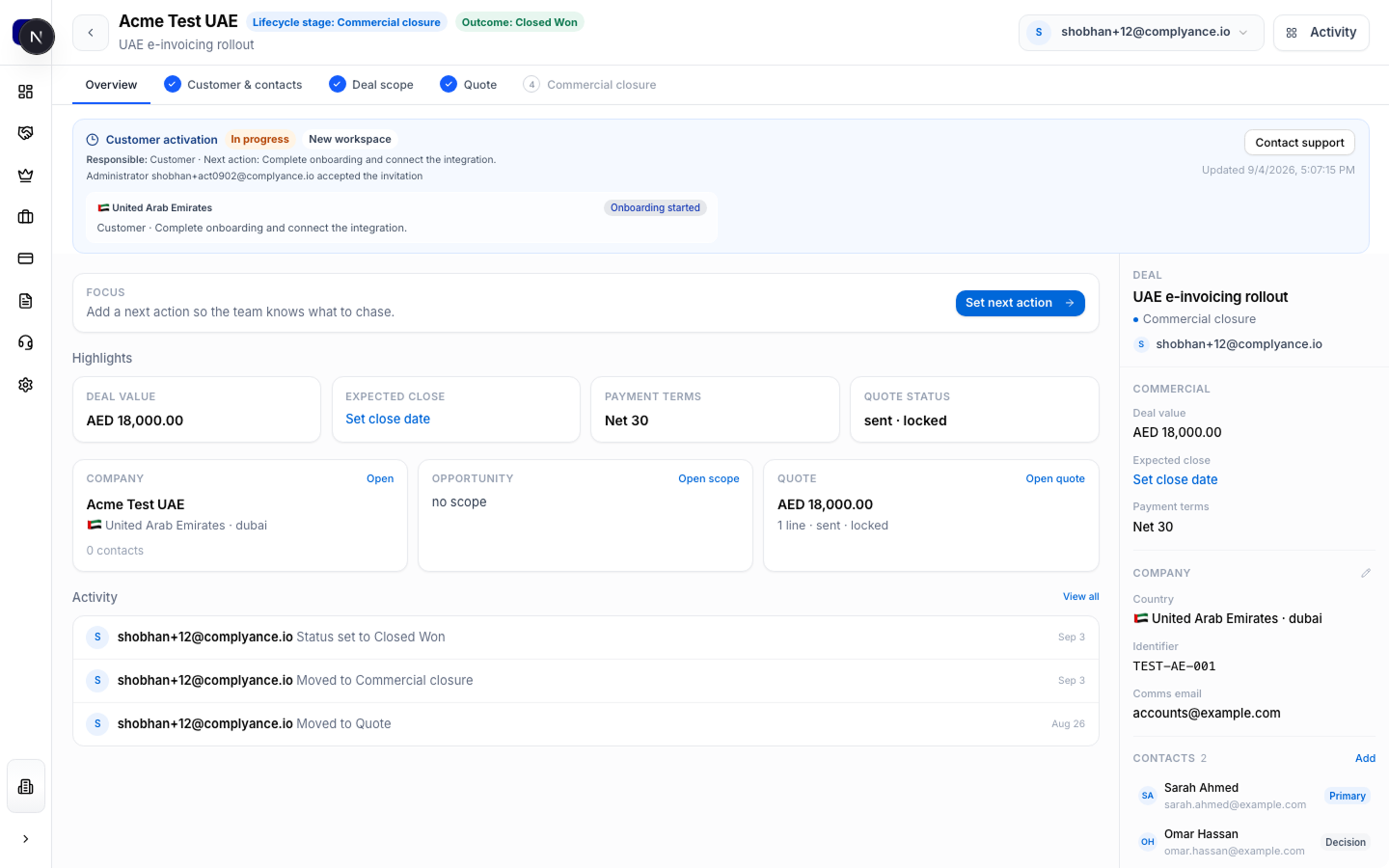1389x868 pixels.
Task: Open the briefcase icon in sidebar
Action: pos(26,217)
